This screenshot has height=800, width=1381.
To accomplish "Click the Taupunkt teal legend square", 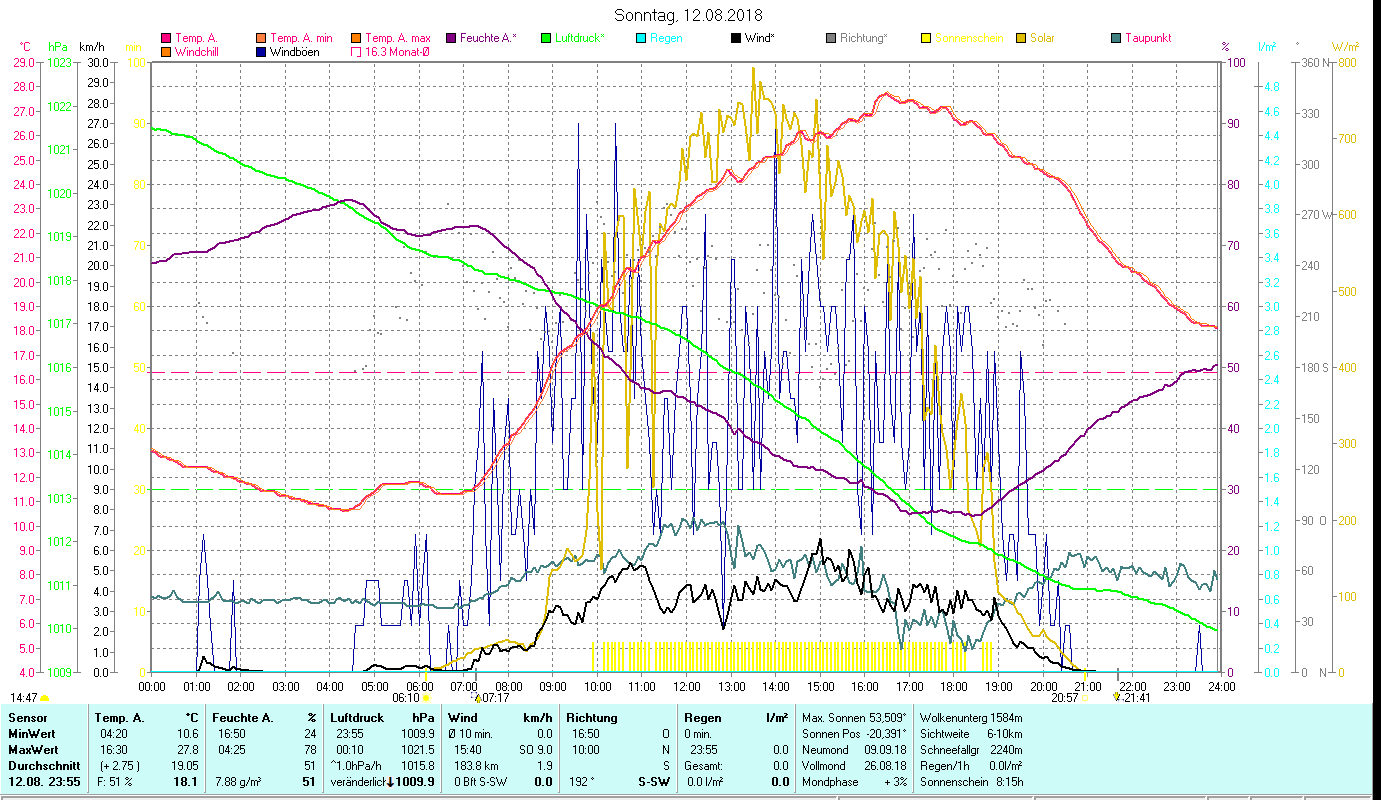I will pos(1116,38).
